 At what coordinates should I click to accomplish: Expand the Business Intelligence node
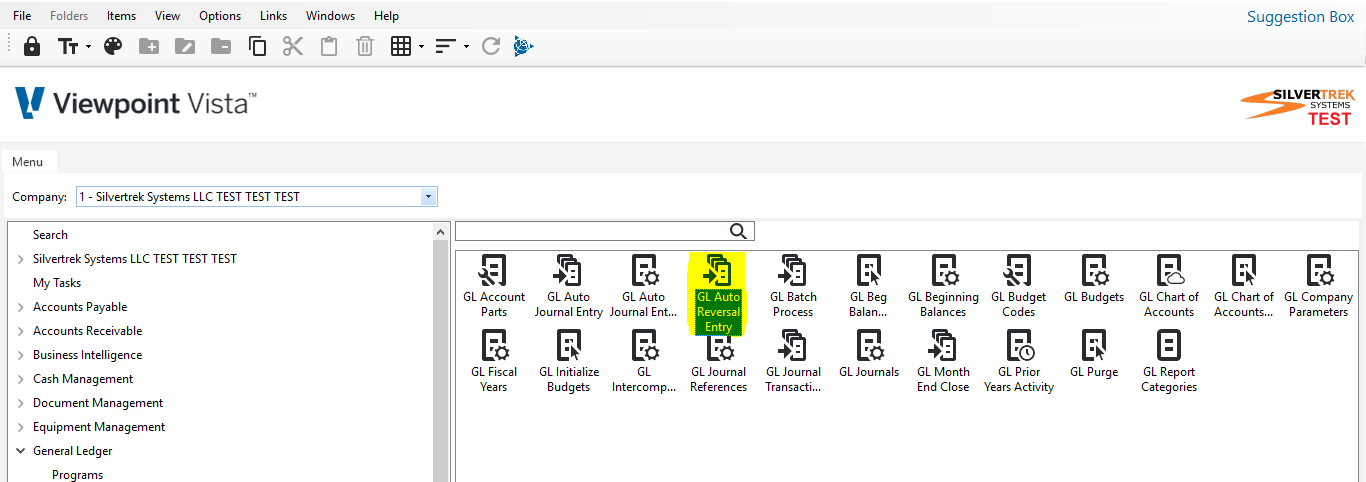[20, 355]
